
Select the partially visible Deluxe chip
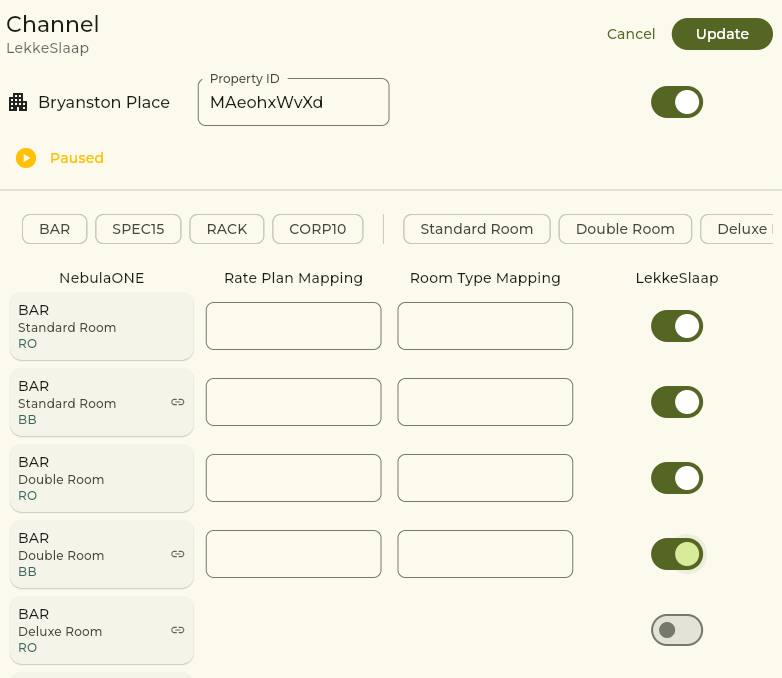tap(737, 229)
